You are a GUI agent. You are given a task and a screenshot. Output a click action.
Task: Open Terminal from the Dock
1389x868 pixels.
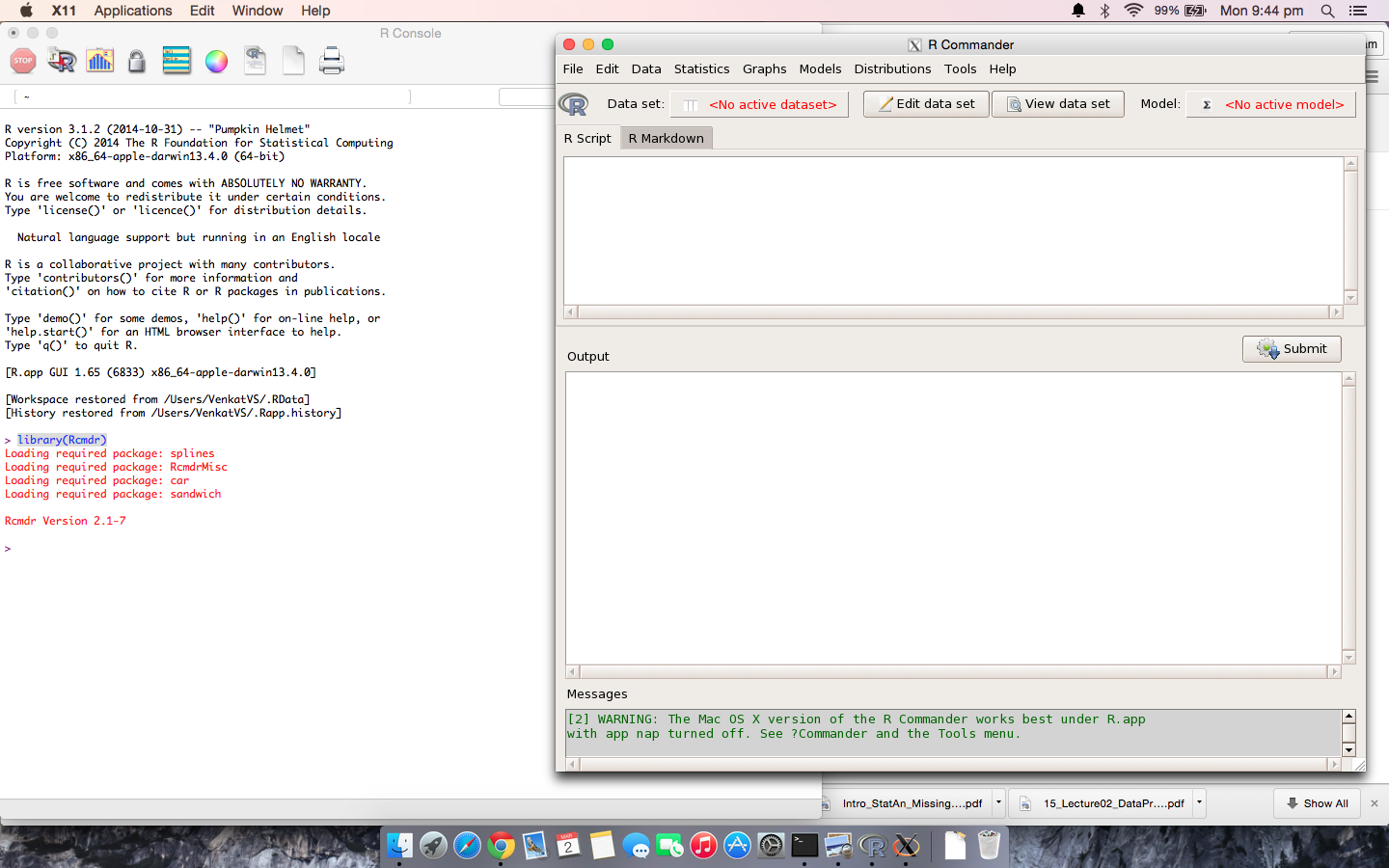[x=804, y=846]
